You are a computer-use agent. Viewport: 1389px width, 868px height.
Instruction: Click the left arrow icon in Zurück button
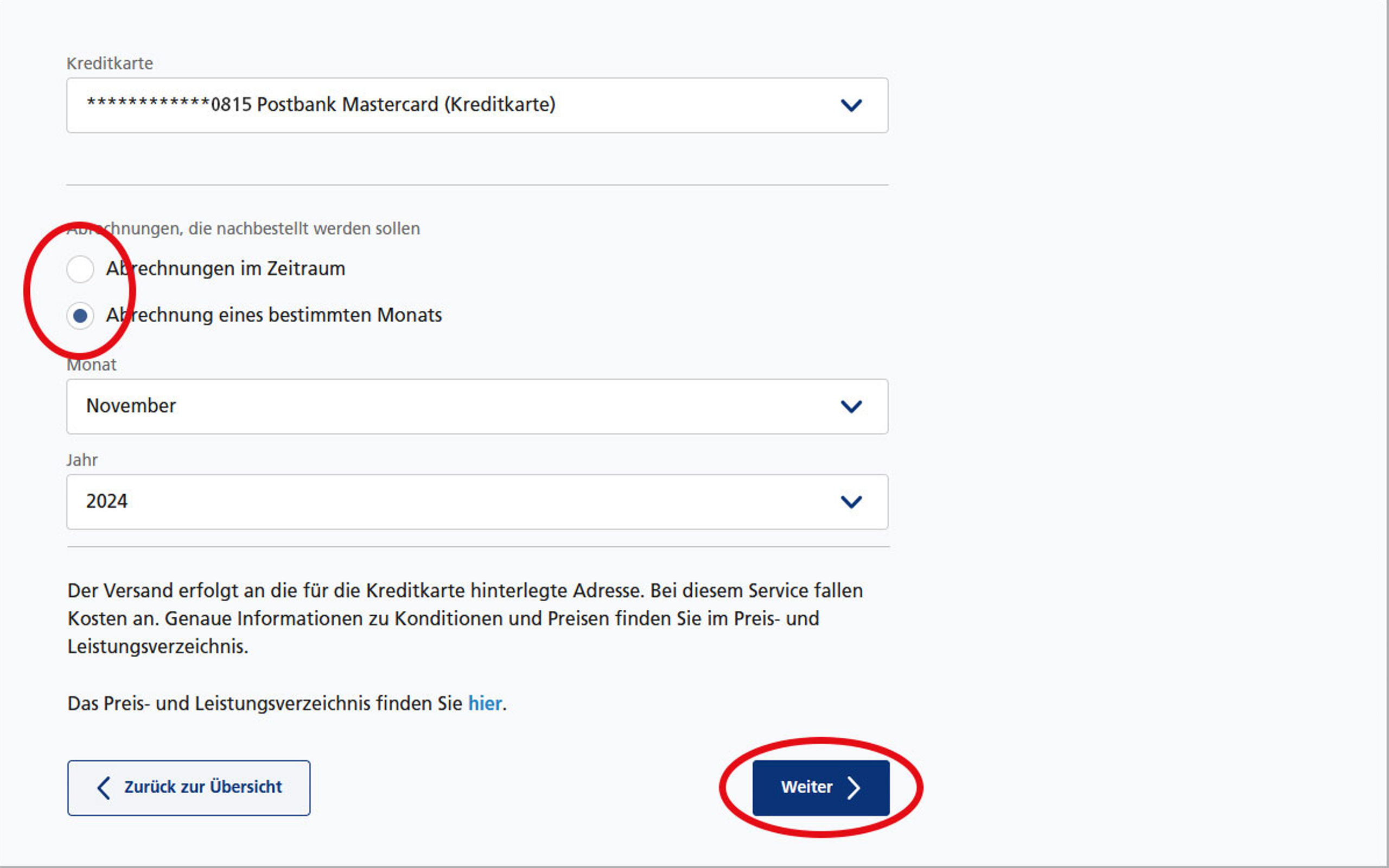pyautogui.click(x=104, y=788)
